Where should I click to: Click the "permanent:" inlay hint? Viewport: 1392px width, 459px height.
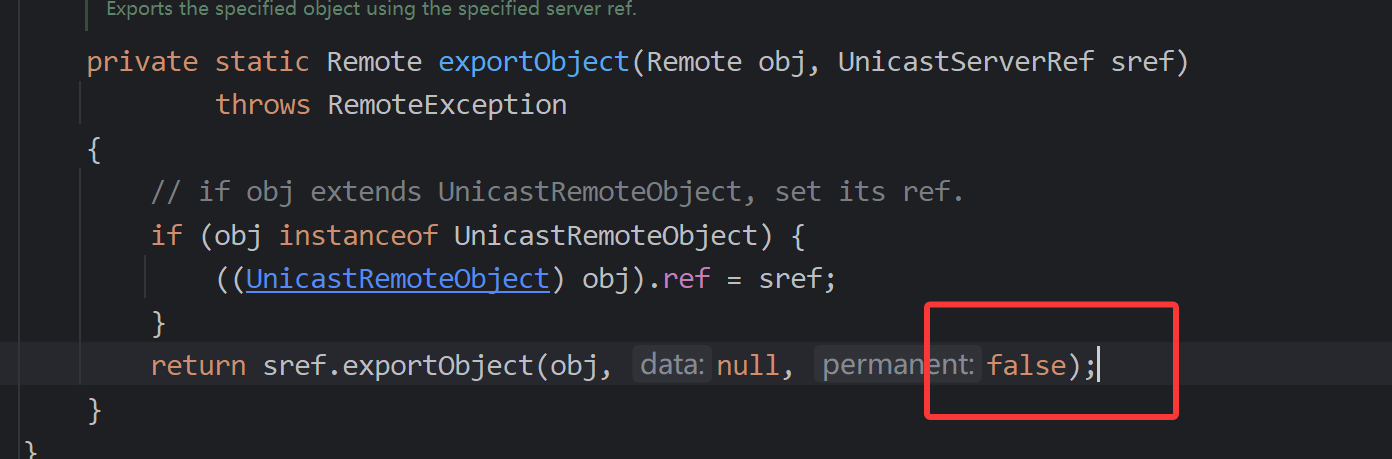897,366
